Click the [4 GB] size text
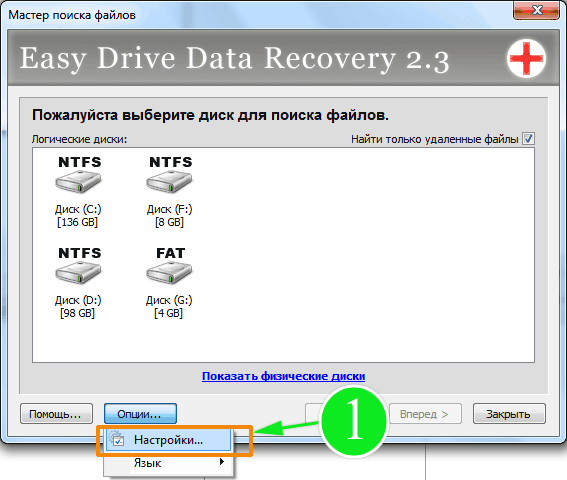Screen dimensions: 567x480 (169, 313)
